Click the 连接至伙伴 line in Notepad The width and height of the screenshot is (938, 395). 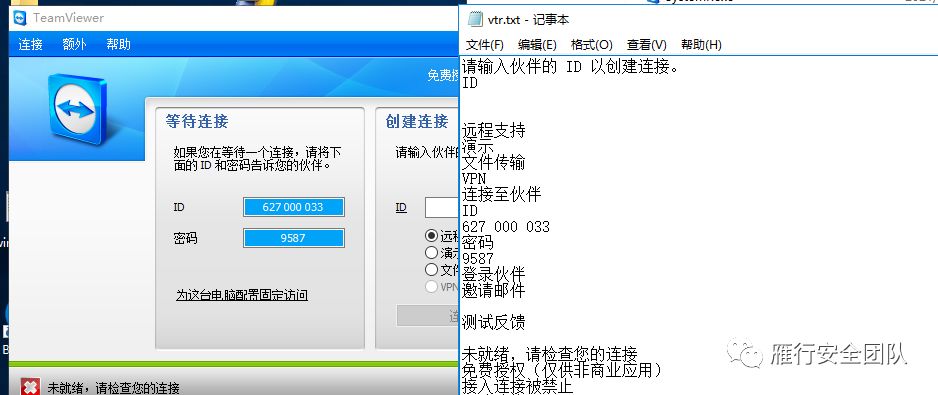[x=501, y=194]
